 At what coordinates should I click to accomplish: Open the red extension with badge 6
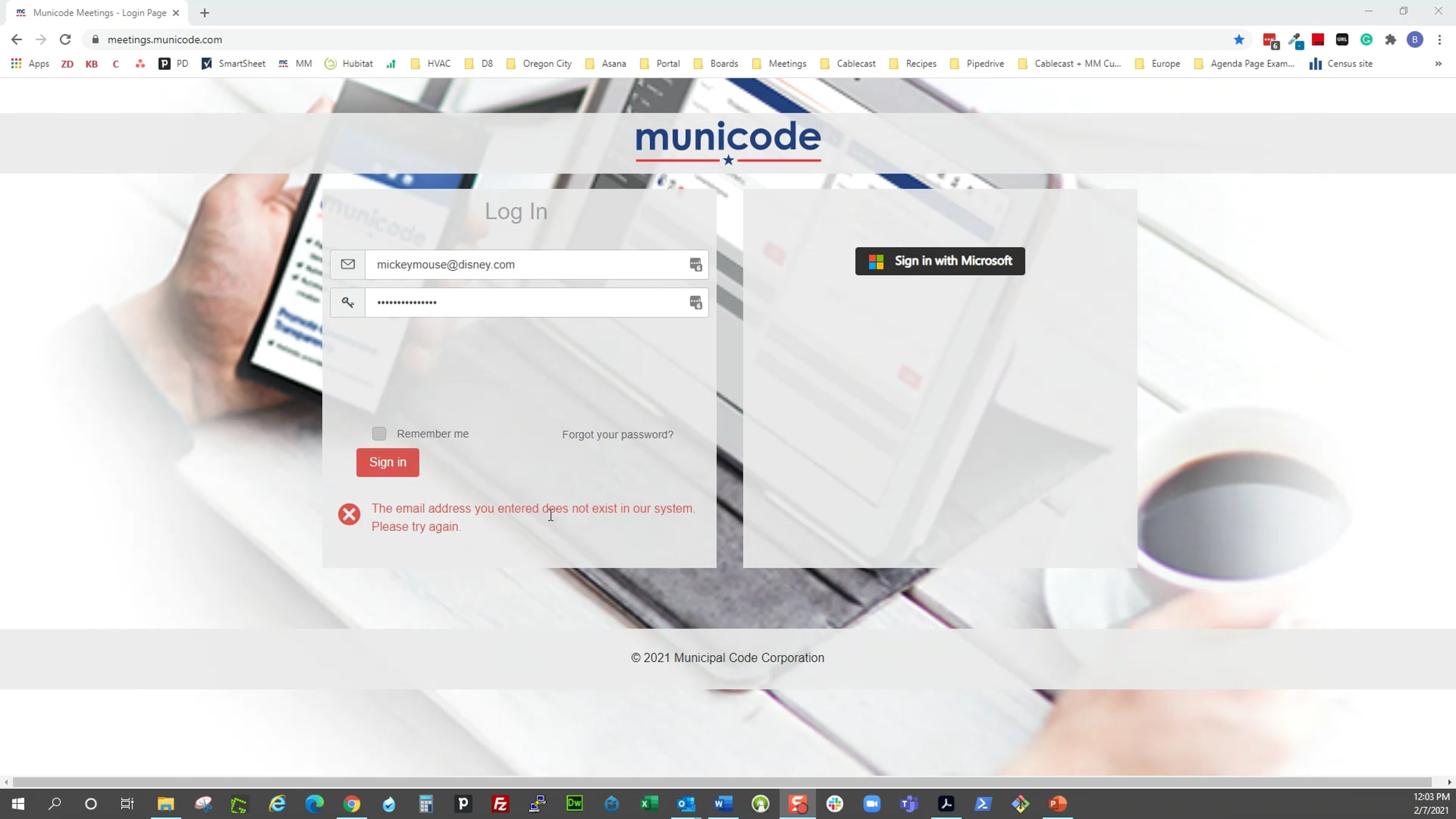(1270, 41)
